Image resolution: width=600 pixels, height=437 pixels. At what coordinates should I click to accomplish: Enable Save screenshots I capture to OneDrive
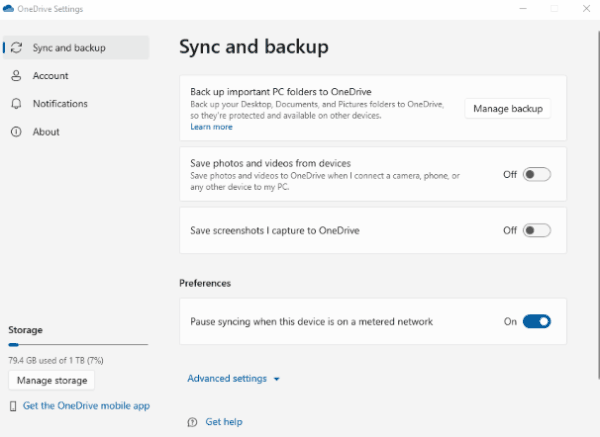click(536, 230)
